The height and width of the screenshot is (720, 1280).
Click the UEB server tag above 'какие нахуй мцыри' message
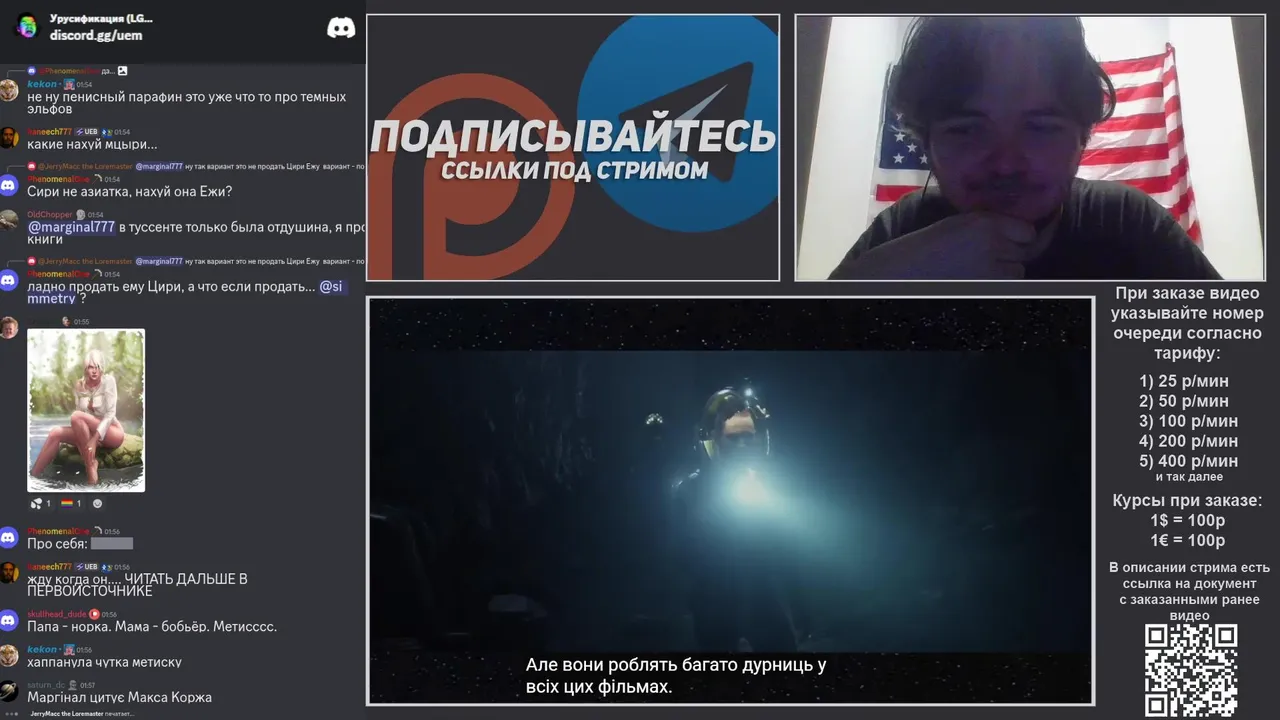pyautogui.click(x=88, y=132)
